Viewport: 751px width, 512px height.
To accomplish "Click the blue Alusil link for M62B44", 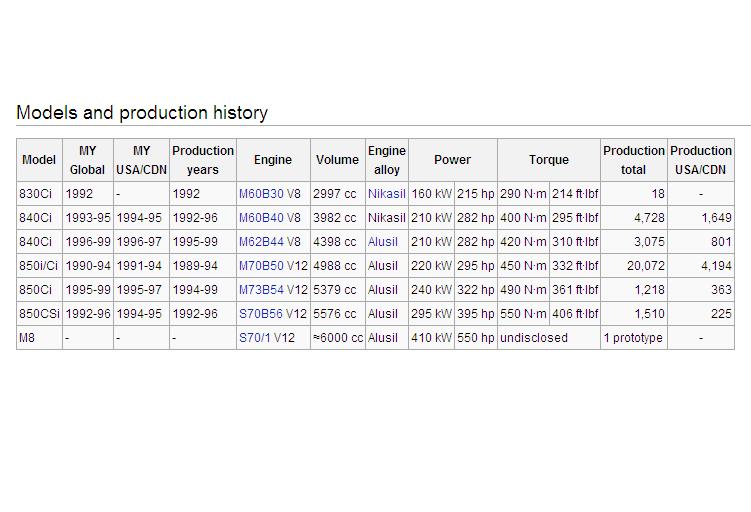I will (x=382, y=242).
